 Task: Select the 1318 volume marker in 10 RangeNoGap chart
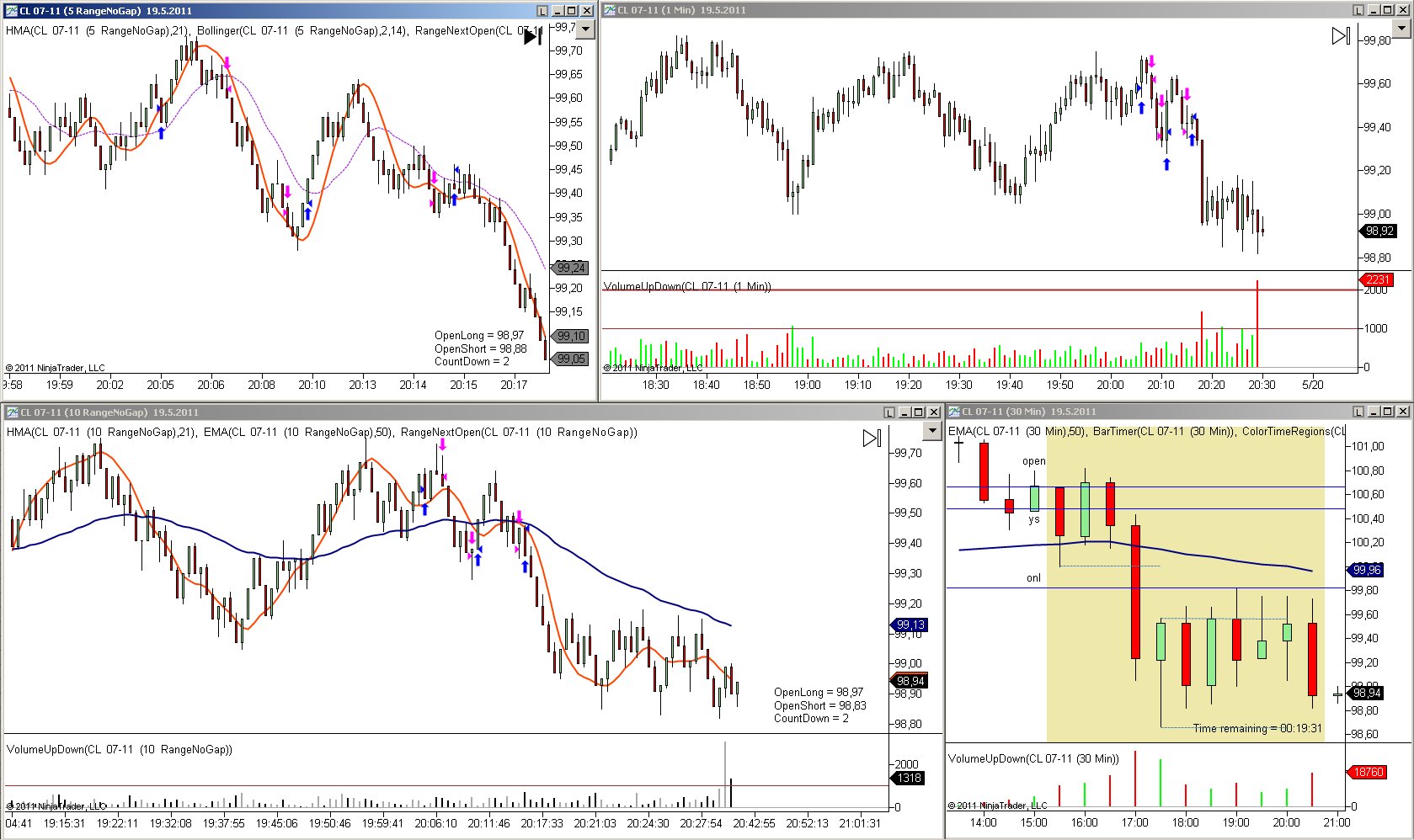pyautogui.click(x=909, y=778)
